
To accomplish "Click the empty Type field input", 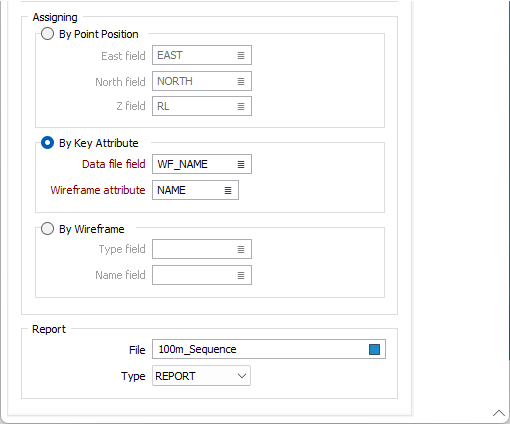I will pyautogui.click(x=202, y=249).
